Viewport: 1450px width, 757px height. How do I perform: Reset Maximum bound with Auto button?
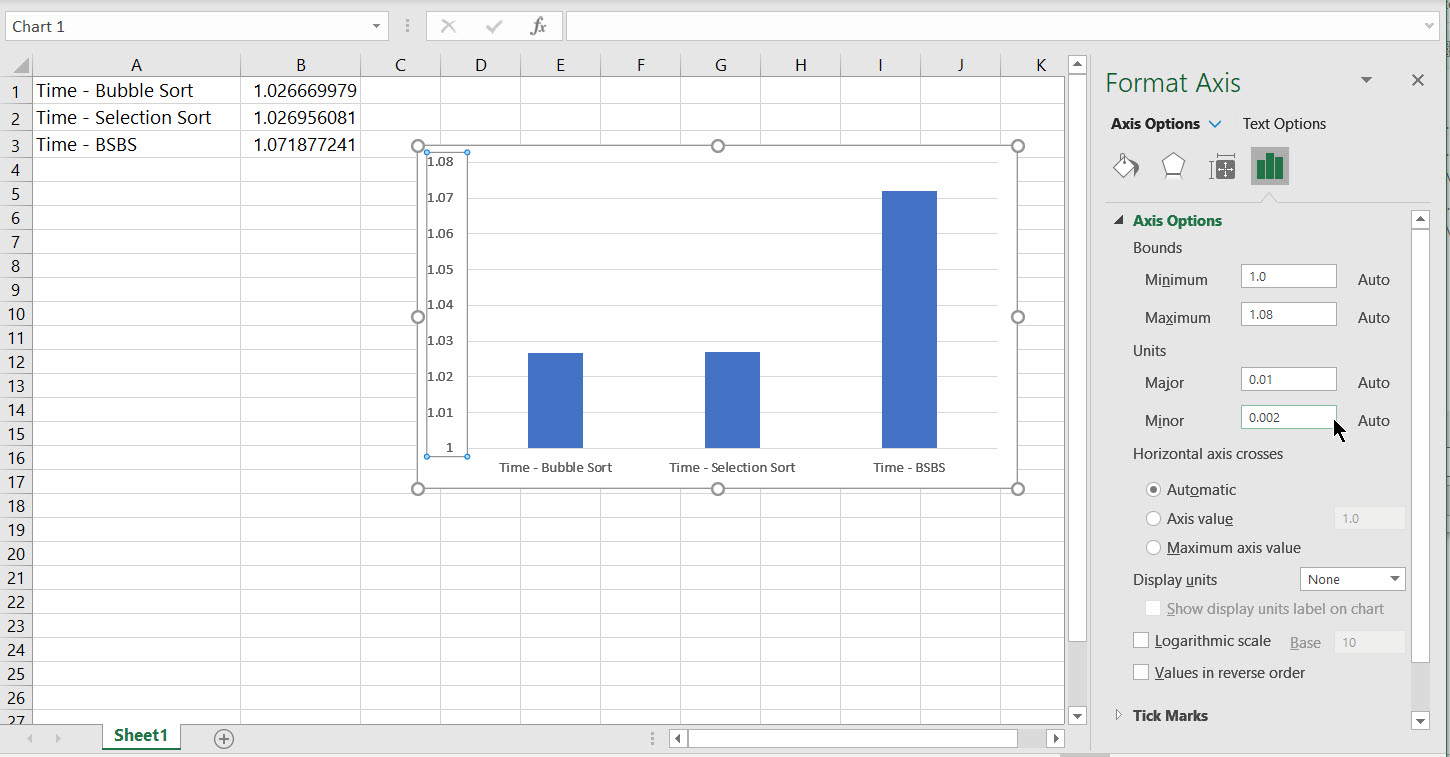[x=1374, y=318]
